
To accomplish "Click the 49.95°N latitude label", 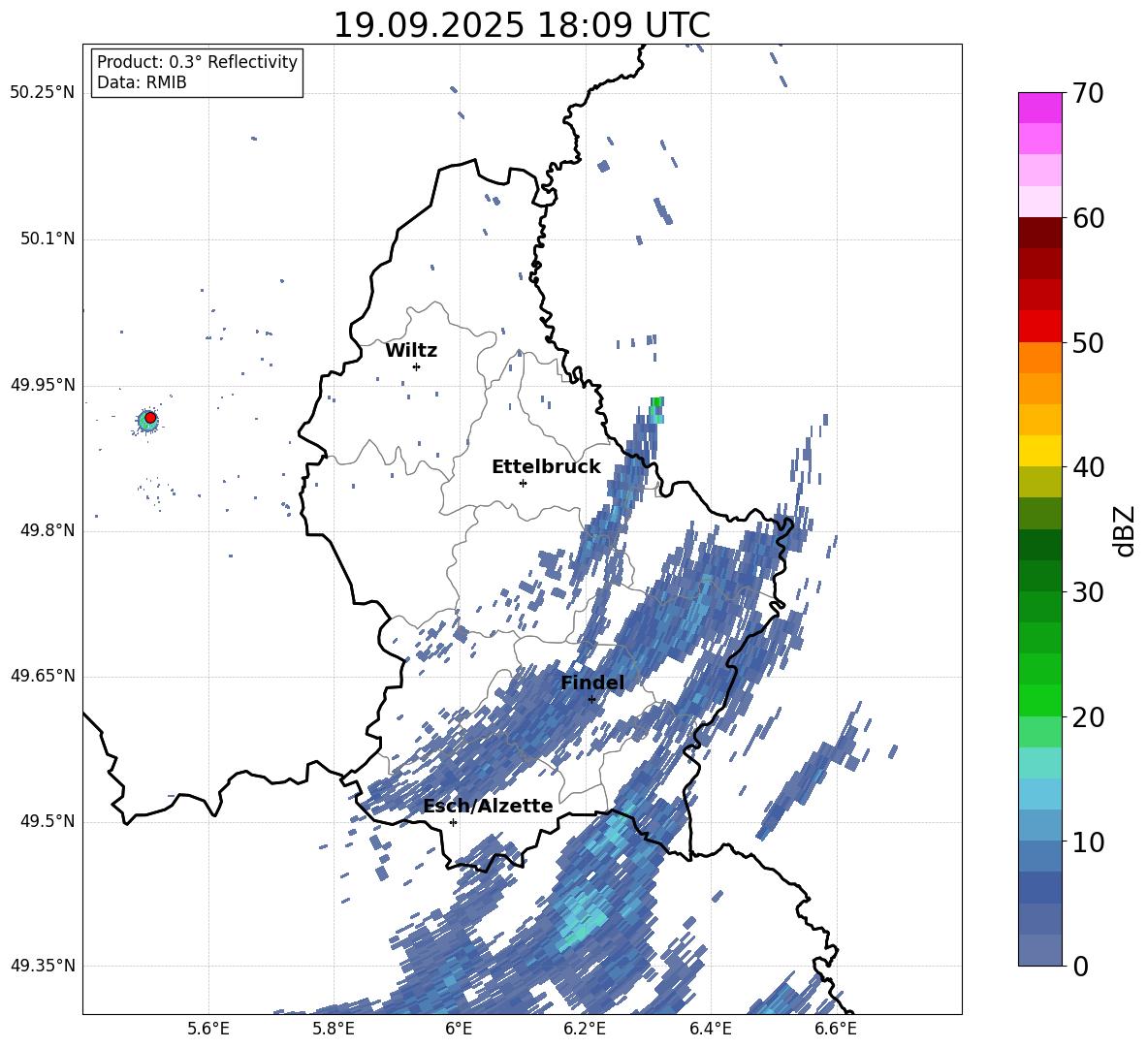I will [43, 385].
